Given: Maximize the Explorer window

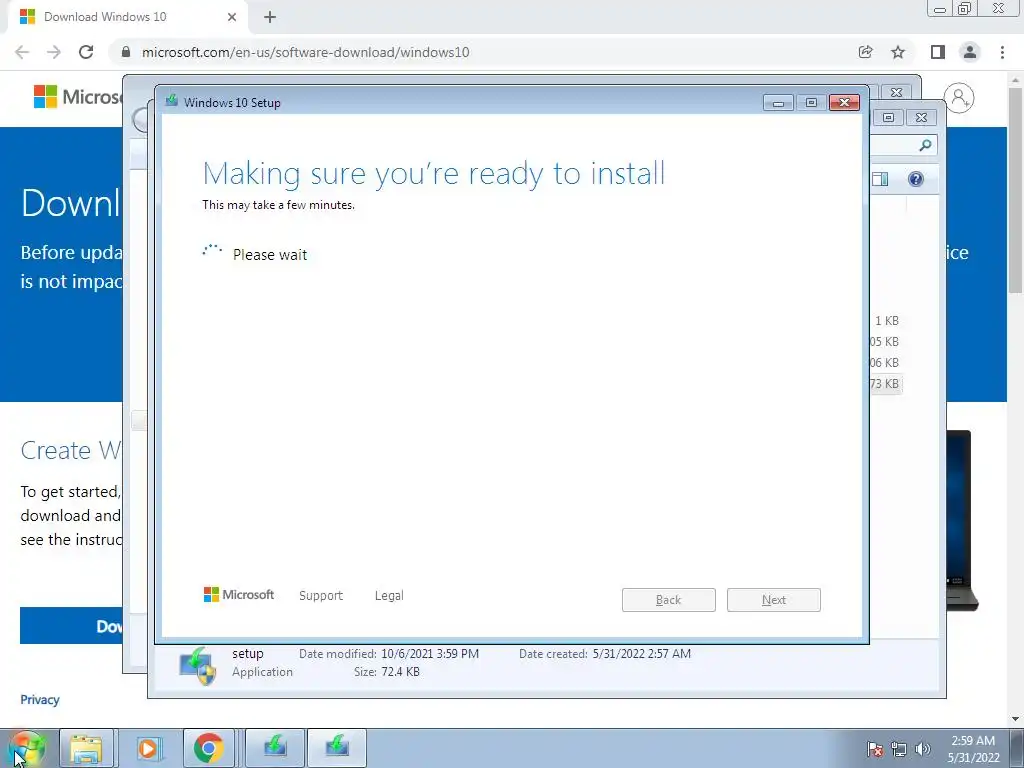Looking at the screenshot, I should [888, 118].
